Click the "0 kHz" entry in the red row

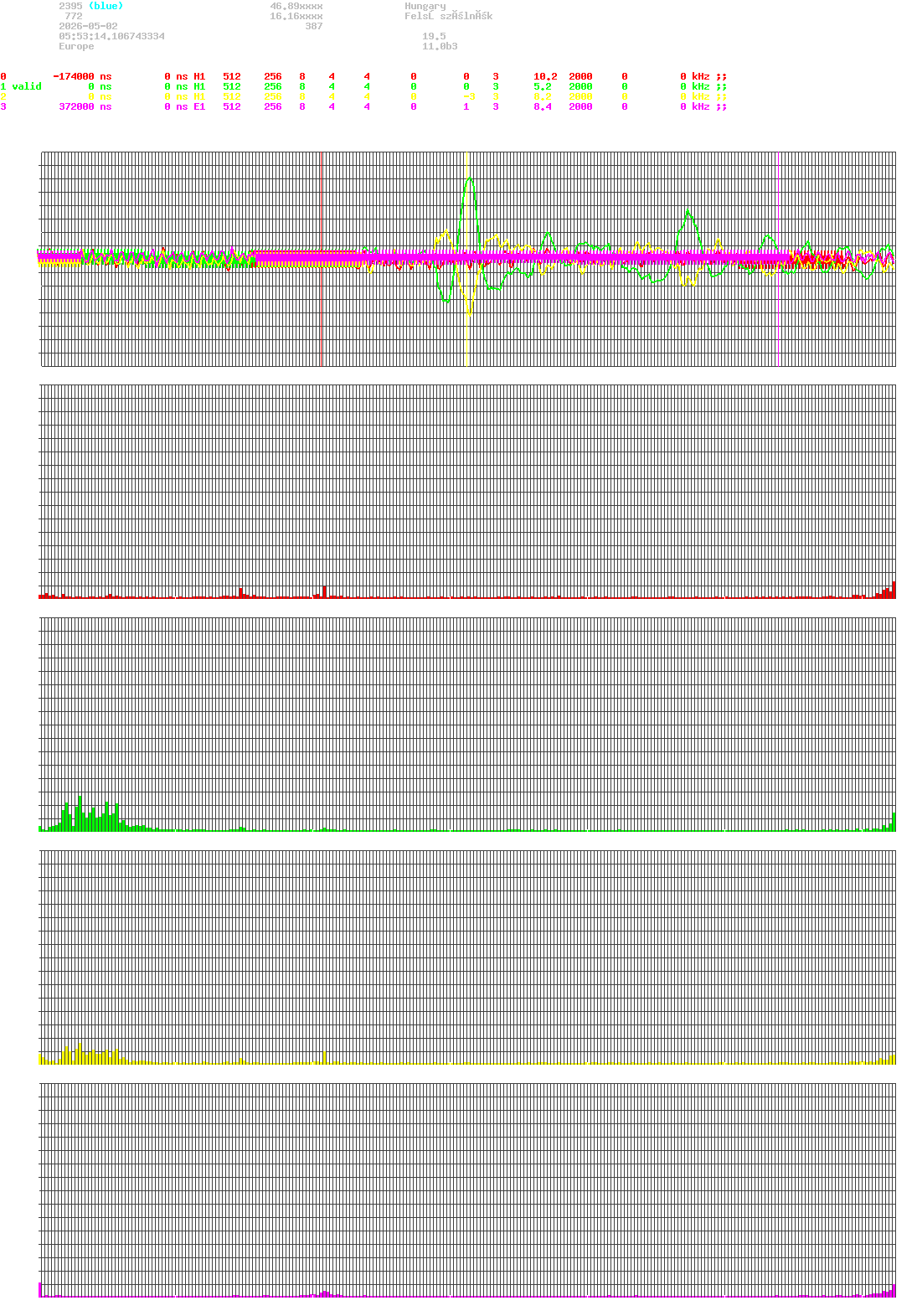[x=695, y=76]
